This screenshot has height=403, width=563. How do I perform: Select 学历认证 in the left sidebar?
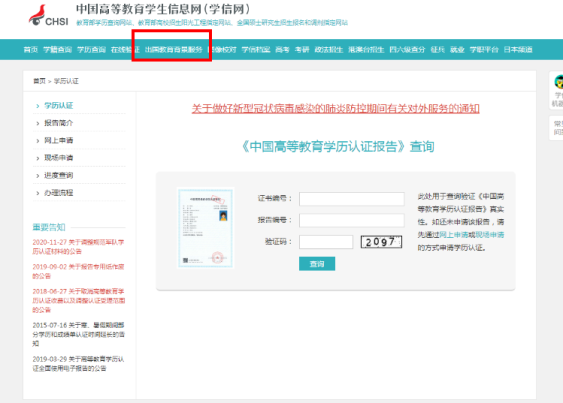click(59, 106)
